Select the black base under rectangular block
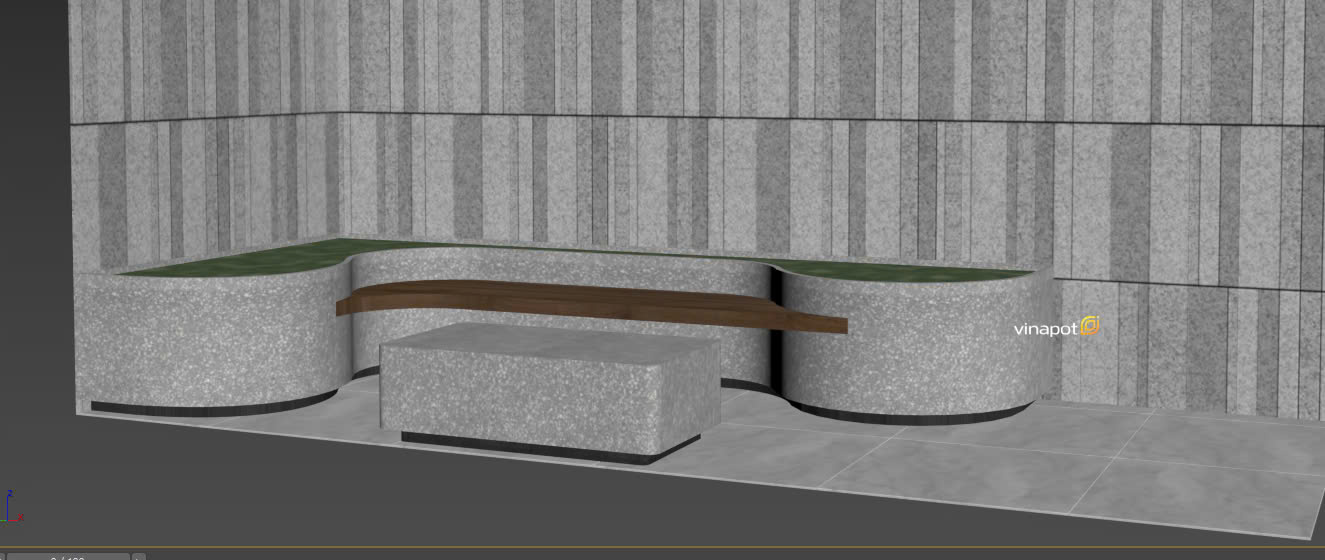 click(540, 448)
